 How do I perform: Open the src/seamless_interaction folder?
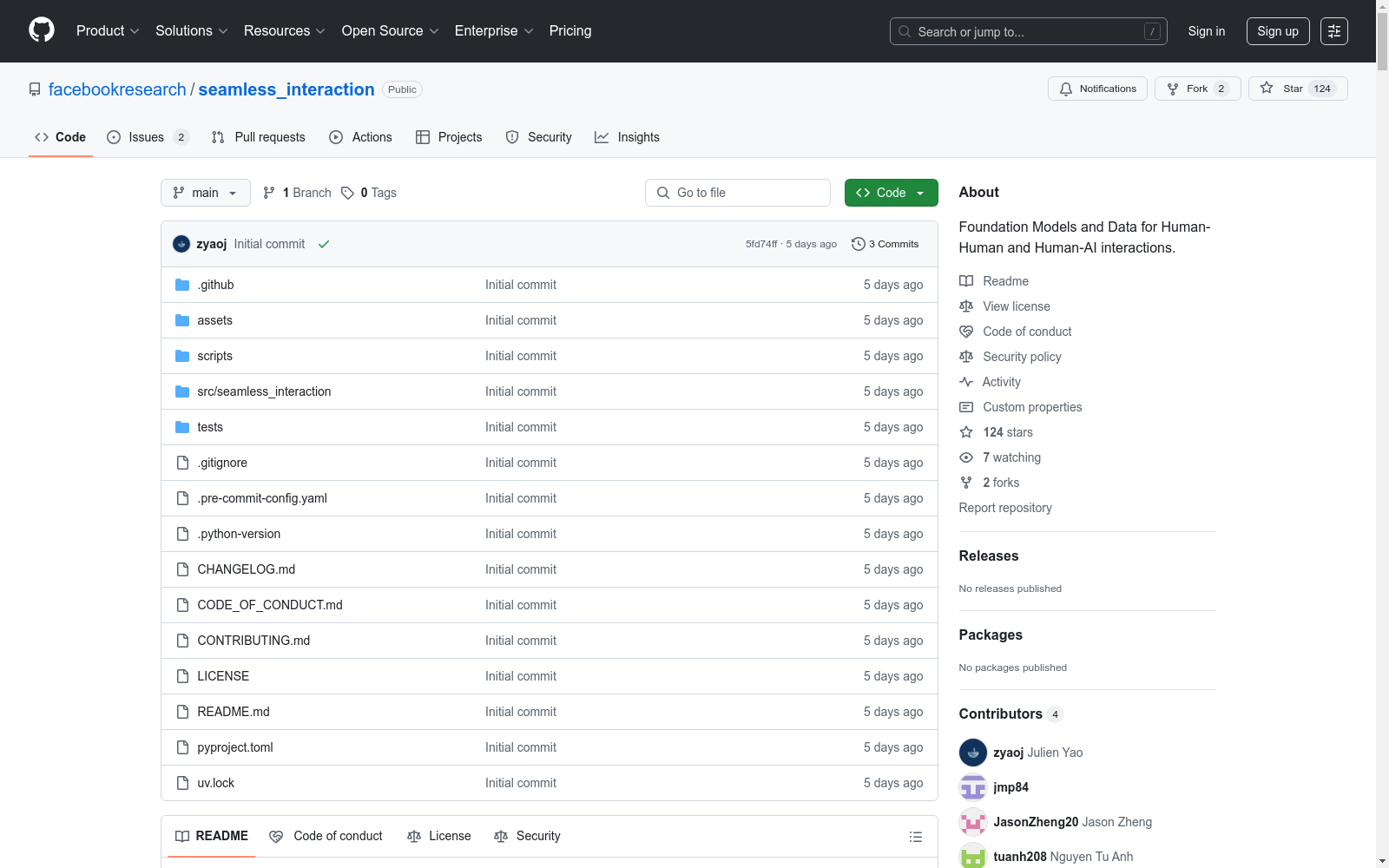(x=264, y=391)
